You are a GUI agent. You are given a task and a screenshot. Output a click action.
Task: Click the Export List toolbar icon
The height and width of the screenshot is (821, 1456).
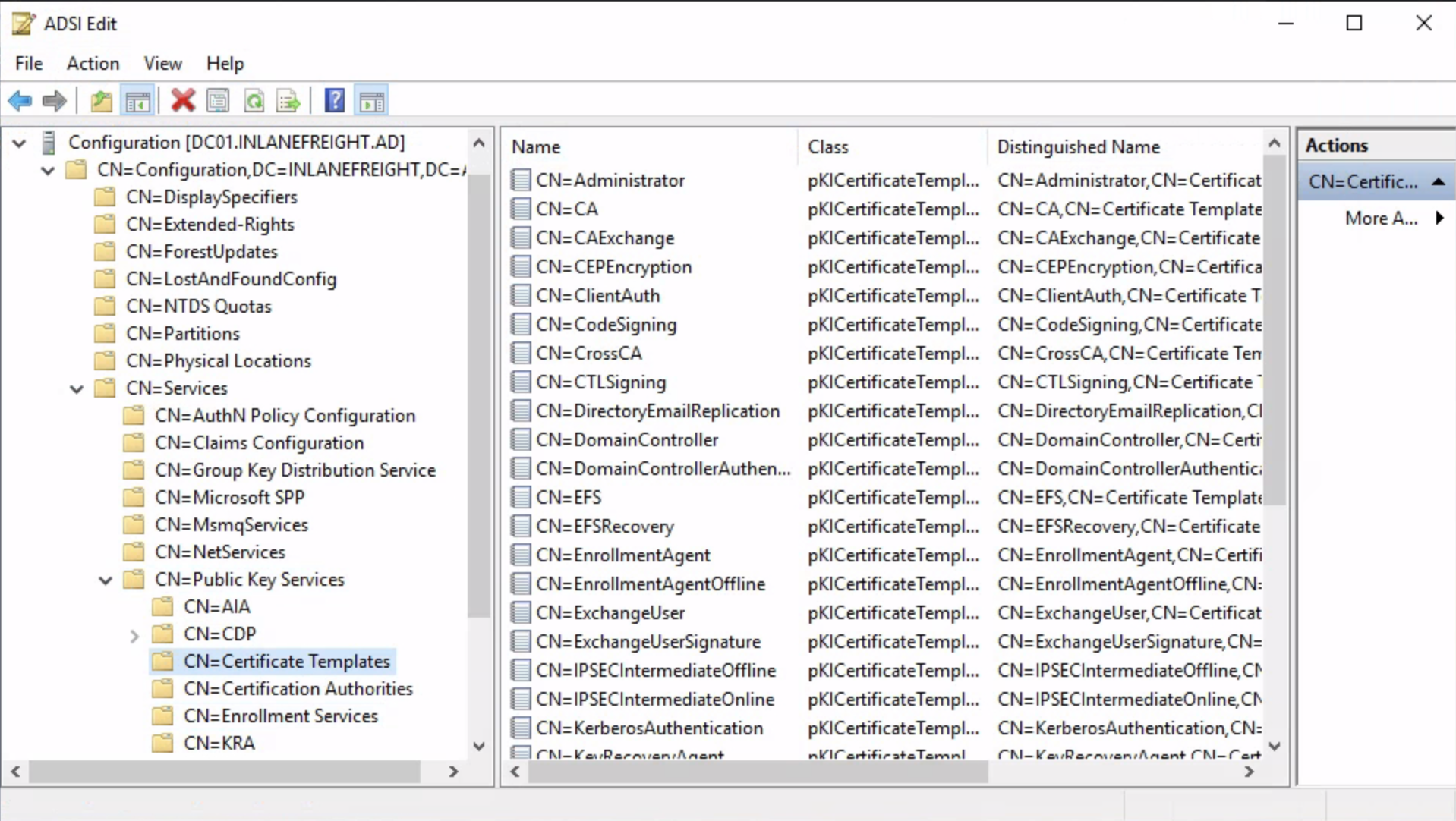point(288,101)
